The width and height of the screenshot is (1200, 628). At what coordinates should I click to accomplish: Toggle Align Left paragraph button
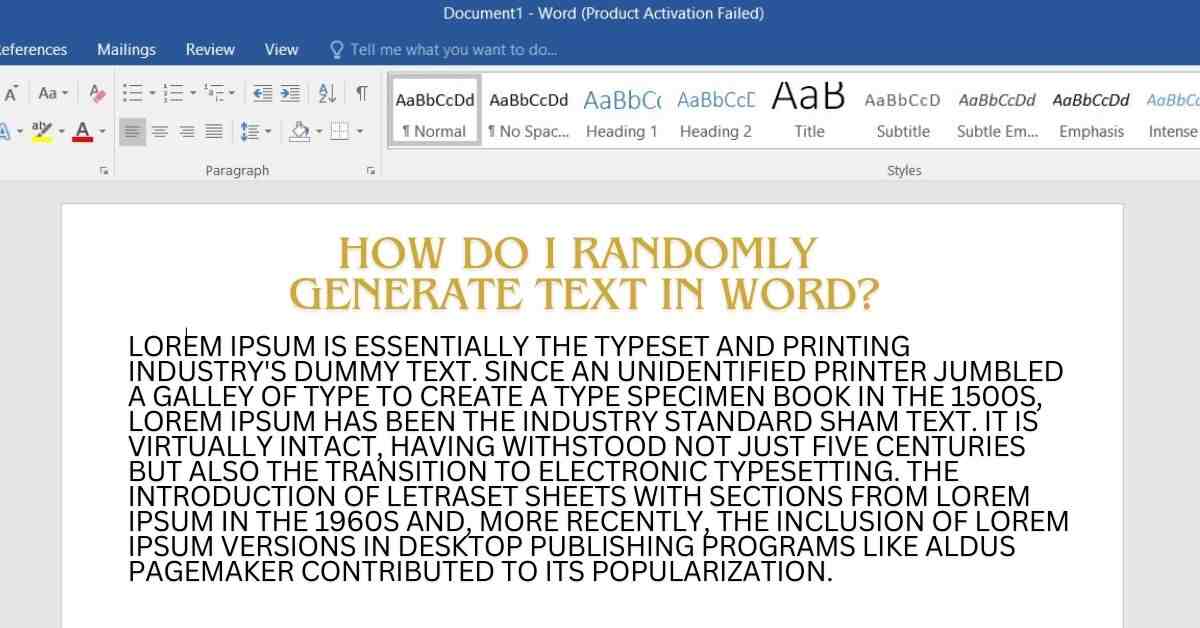pyautogui.click(x=132, y=131)
